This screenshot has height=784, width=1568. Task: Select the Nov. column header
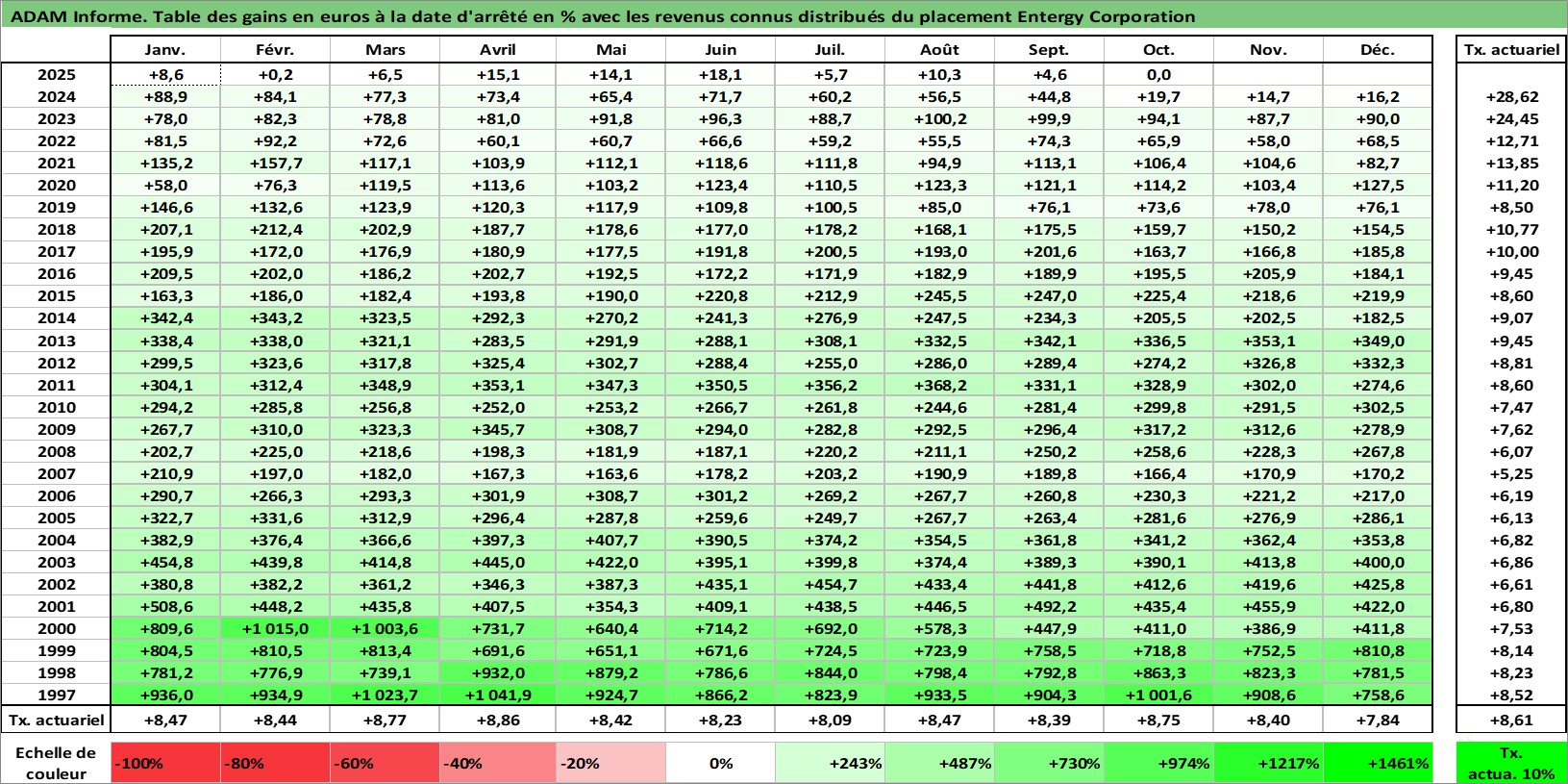tap(1268, 50)
